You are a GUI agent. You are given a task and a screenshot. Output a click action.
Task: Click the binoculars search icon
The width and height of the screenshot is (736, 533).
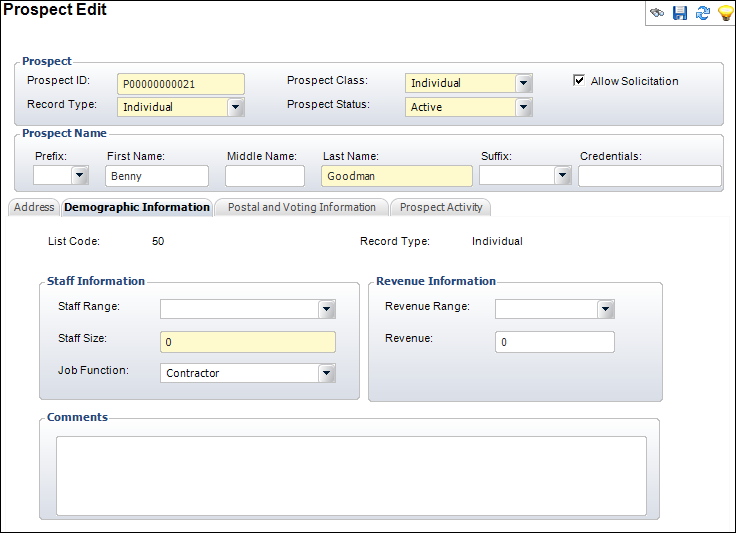(x=657, y=13)
